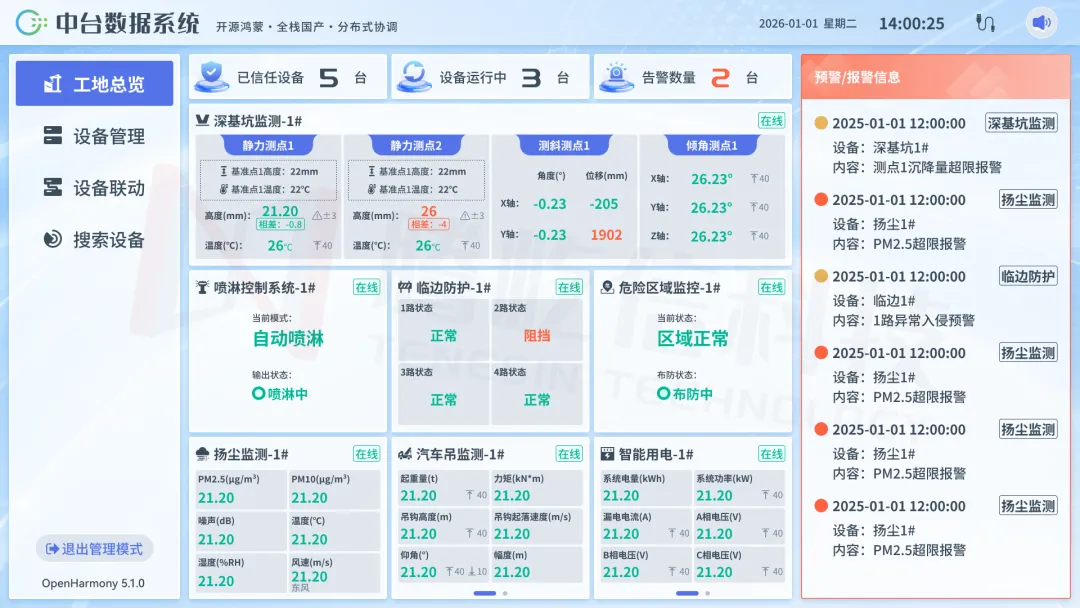Click 在线 badge on 喷淋控制系统-1#

tap(366, 287)
